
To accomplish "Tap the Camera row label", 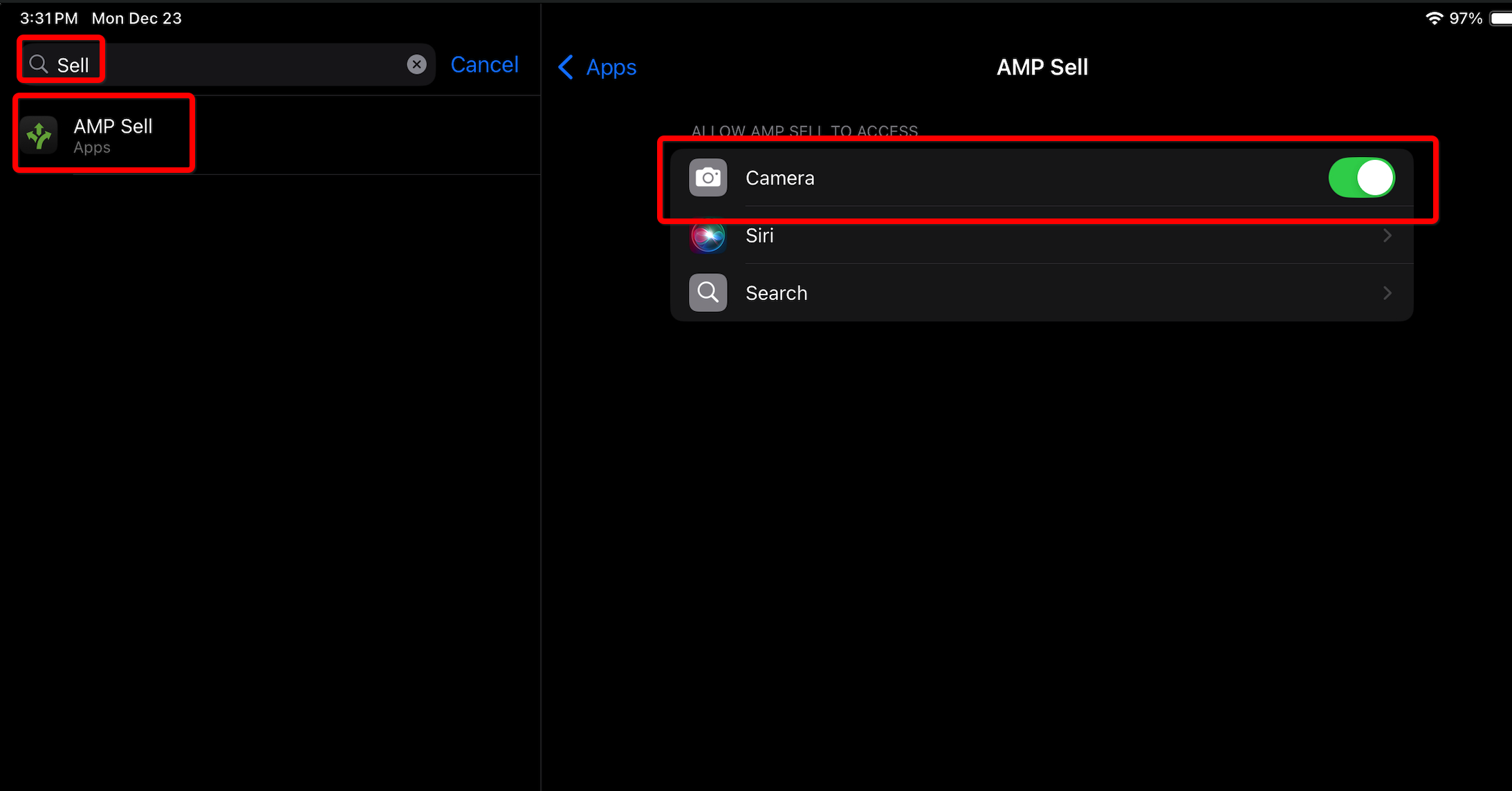I will [x=780, y=178].
